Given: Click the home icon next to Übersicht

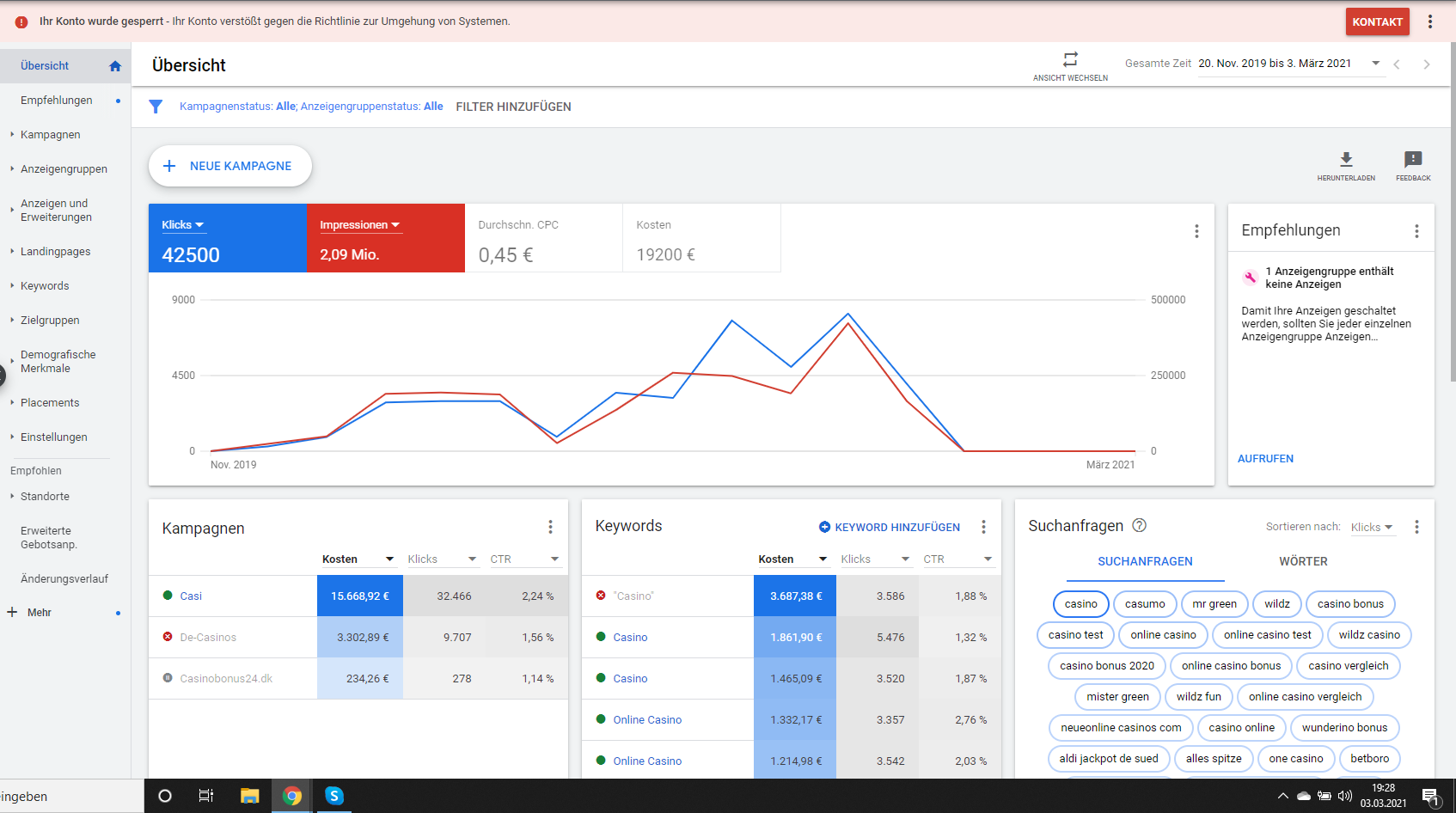Looking at the screenshot, I should 115,66.
